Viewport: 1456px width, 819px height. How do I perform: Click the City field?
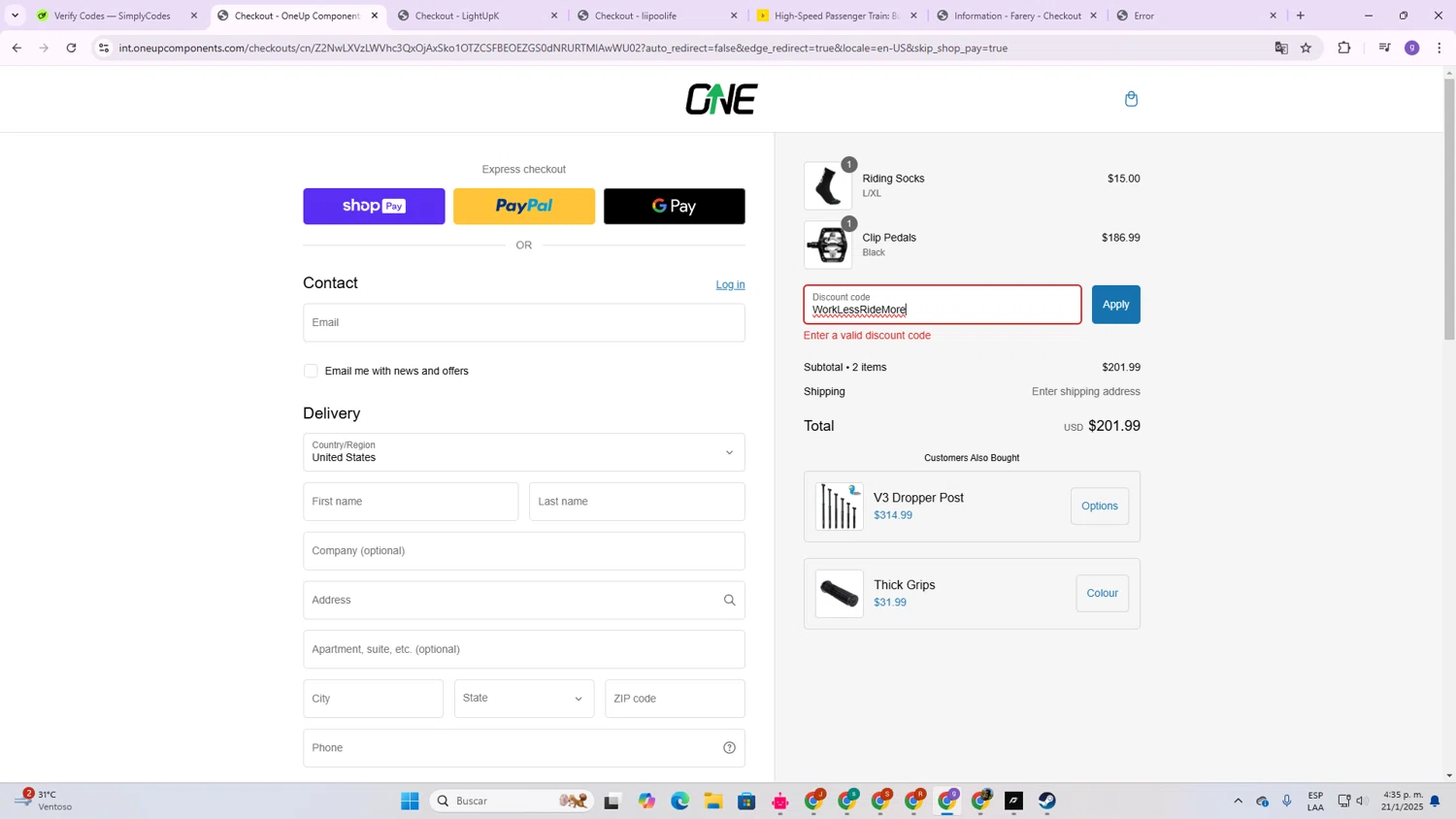coord(373,699)
